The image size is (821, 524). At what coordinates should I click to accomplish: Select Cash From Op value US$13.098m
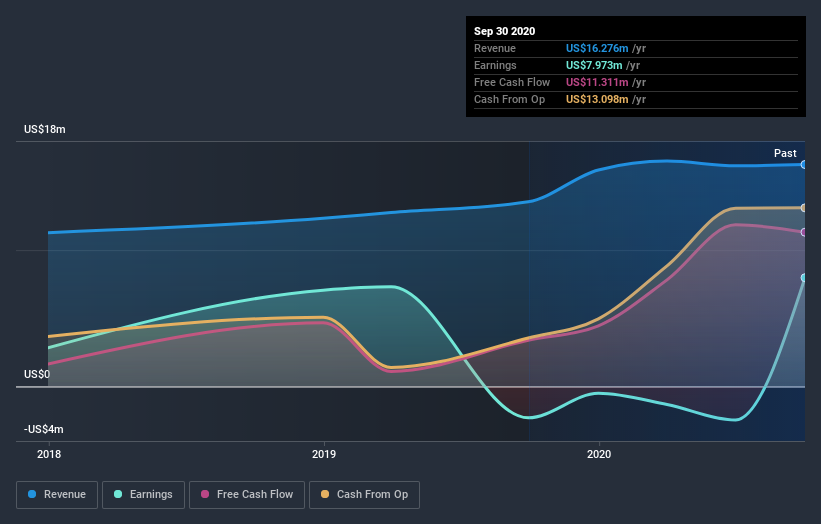point(597,99)
